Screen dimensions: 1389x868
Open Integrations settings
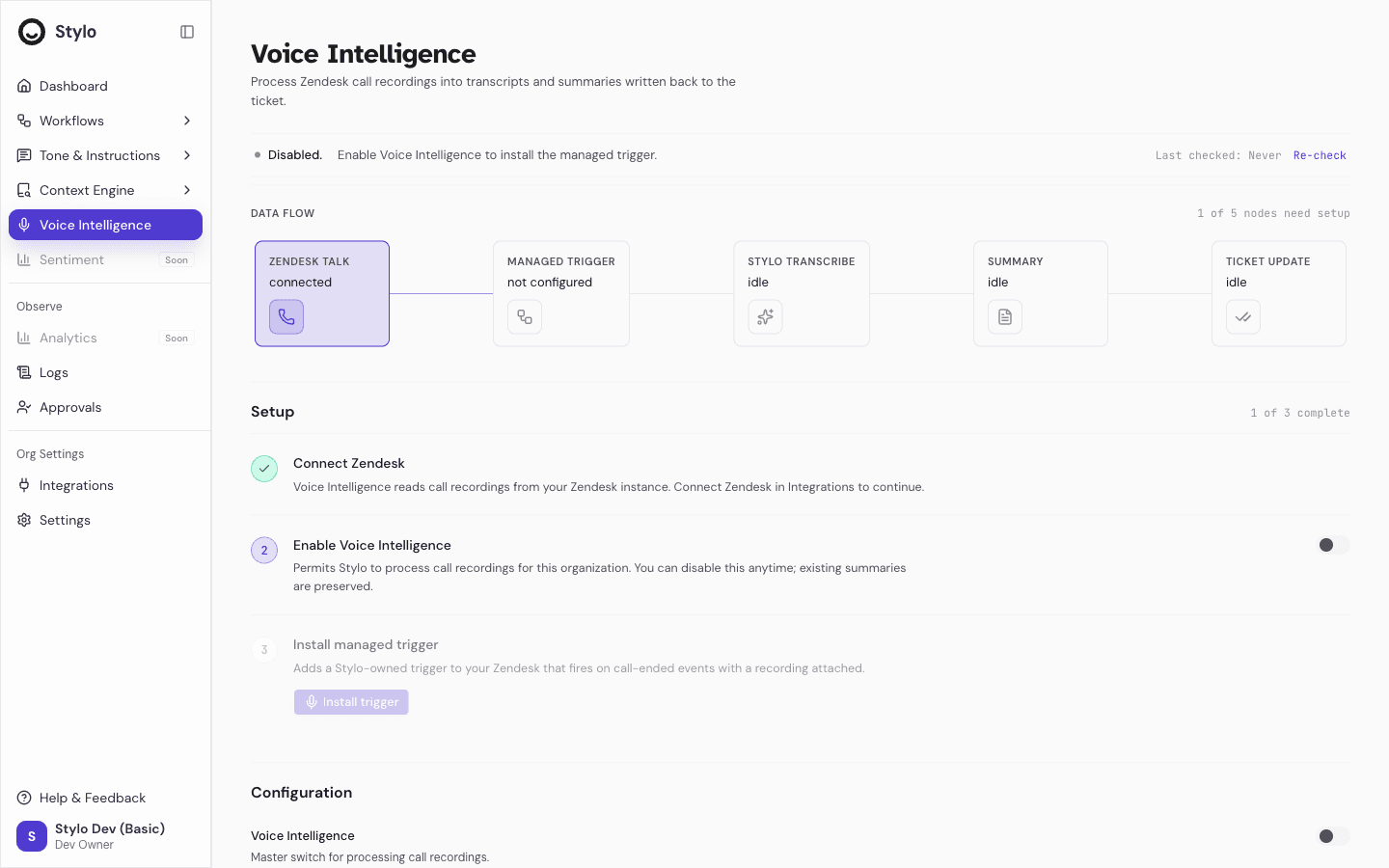105,485
